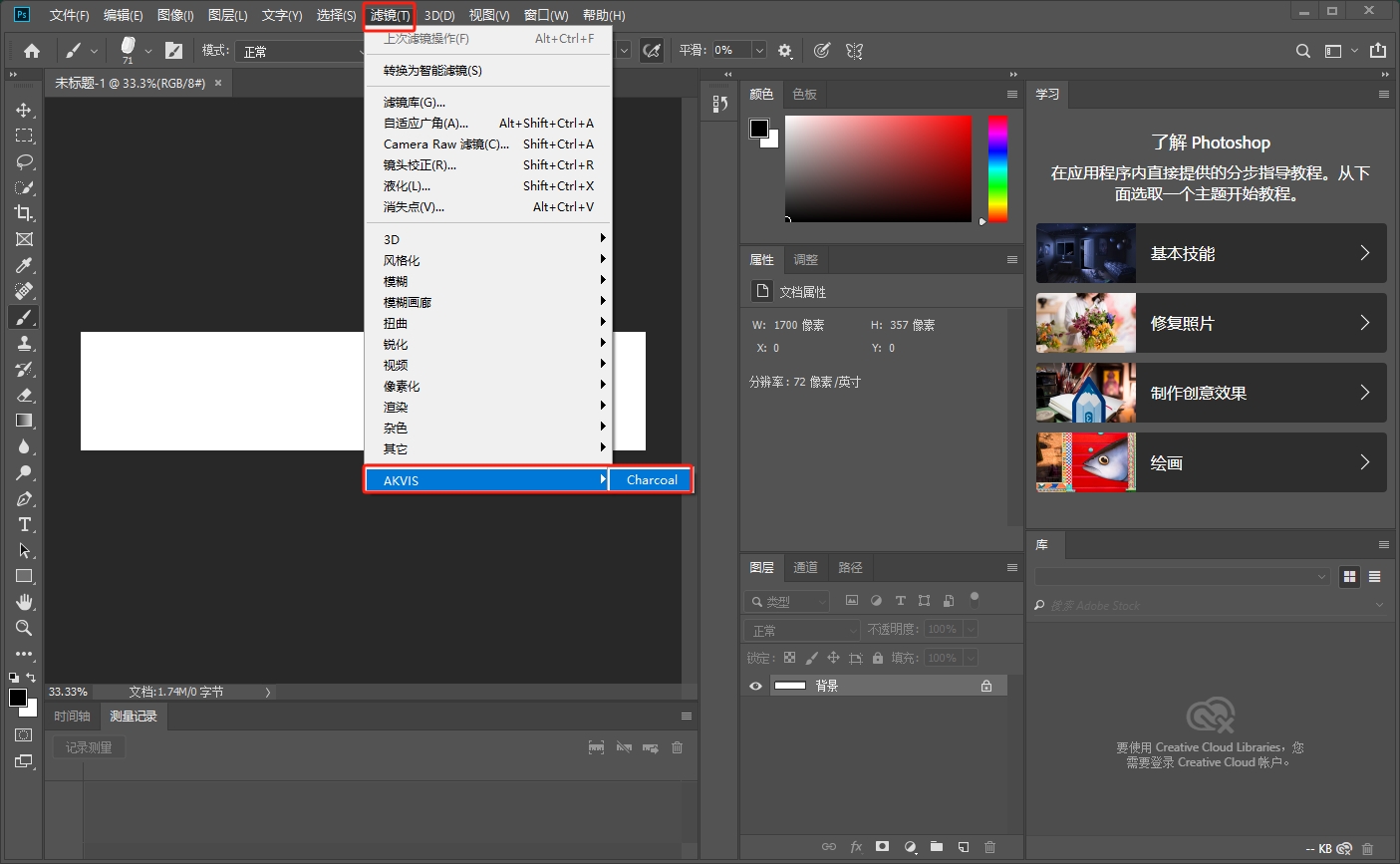This screenshot has height=864, width=1400.
Task: Toggle the brush settings panel button
Action: pyautogui.click(x=173, y=51)
